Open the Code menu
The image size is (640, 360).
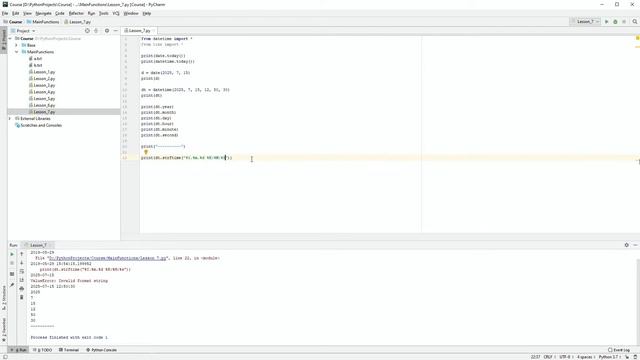(x=60, y=13)
